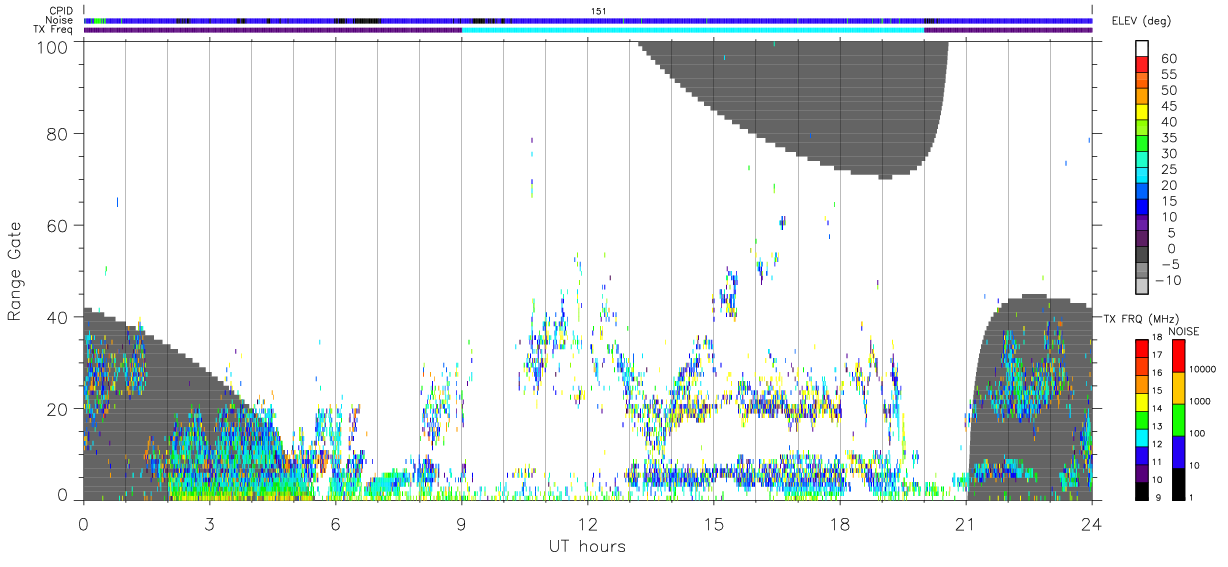Click the 25 label on ELEV colorbar
The height and width of the screenshot is (567, 1228).
[1168, 170]
